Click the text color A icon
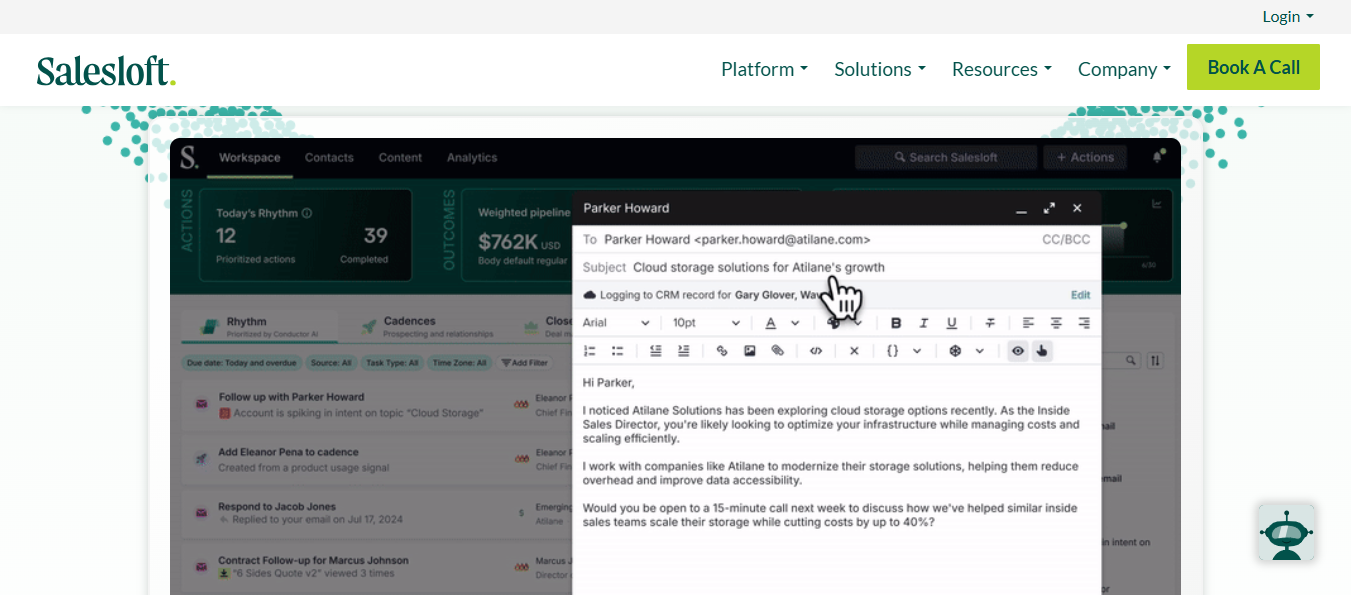The image size is (1351, 595). [770, 323]
